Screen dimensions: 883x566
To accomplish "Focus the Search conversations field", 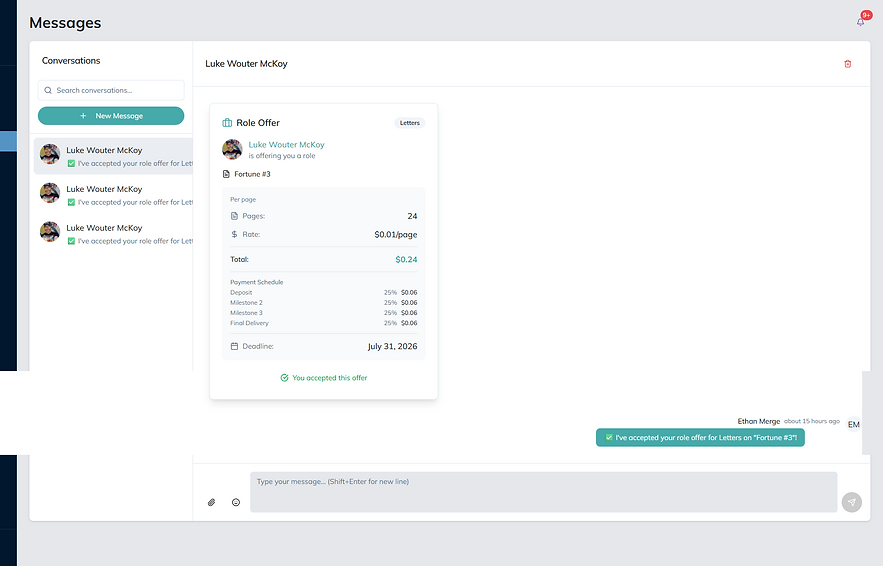I will coord(111,90).
